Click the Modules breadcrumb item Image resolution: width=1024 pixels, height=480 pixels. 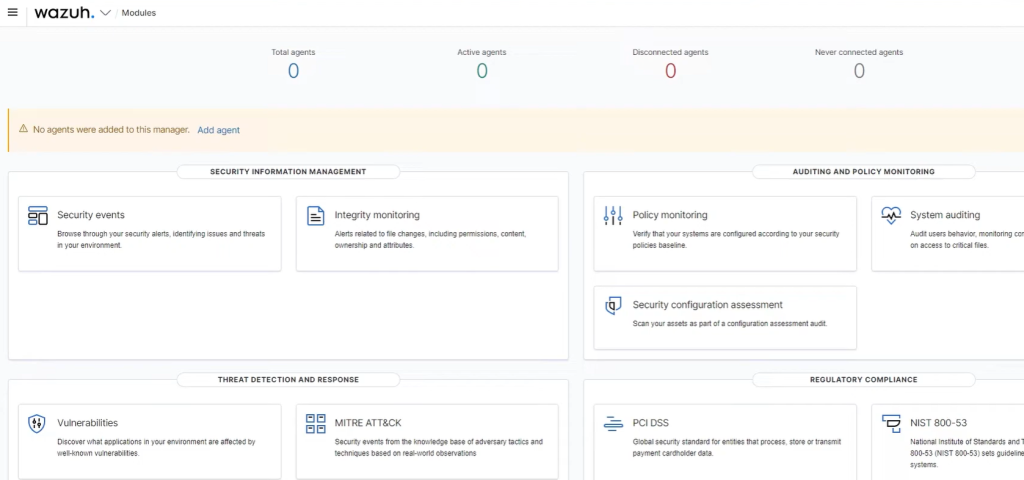[138, 13]
